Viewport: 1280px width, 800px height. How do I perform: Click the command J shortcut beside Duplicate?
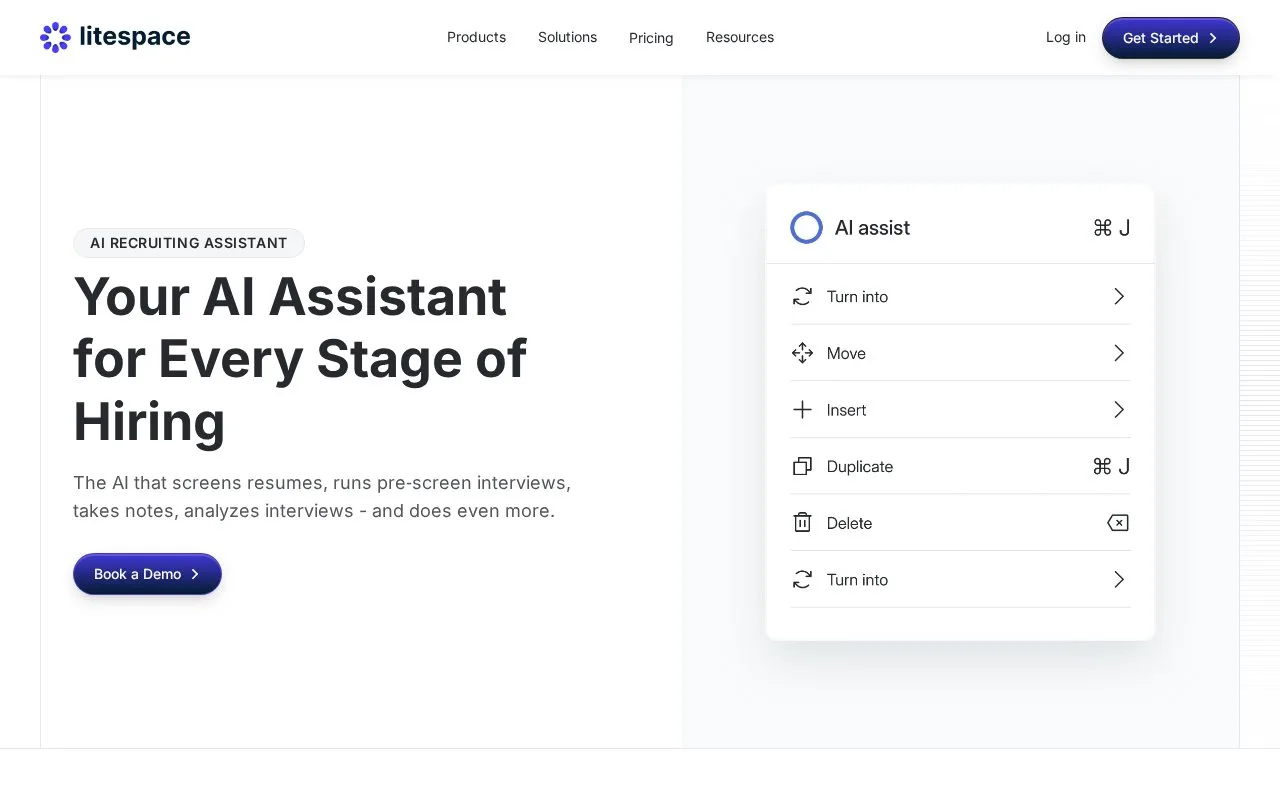[x=1111, y=466]
